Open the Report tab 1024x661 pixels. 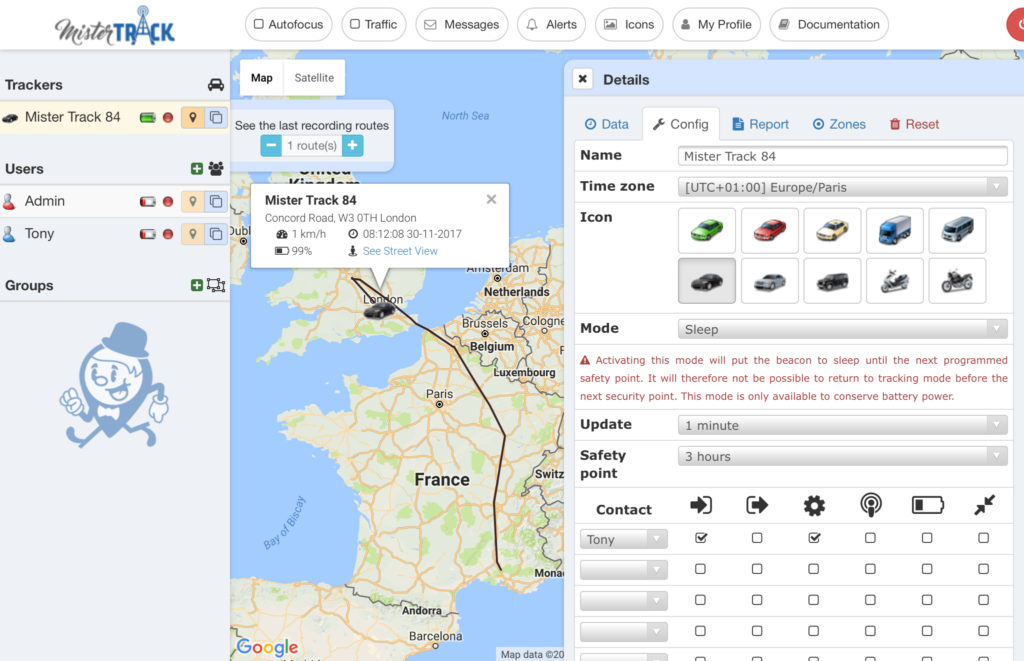click(x=760, y=124)
